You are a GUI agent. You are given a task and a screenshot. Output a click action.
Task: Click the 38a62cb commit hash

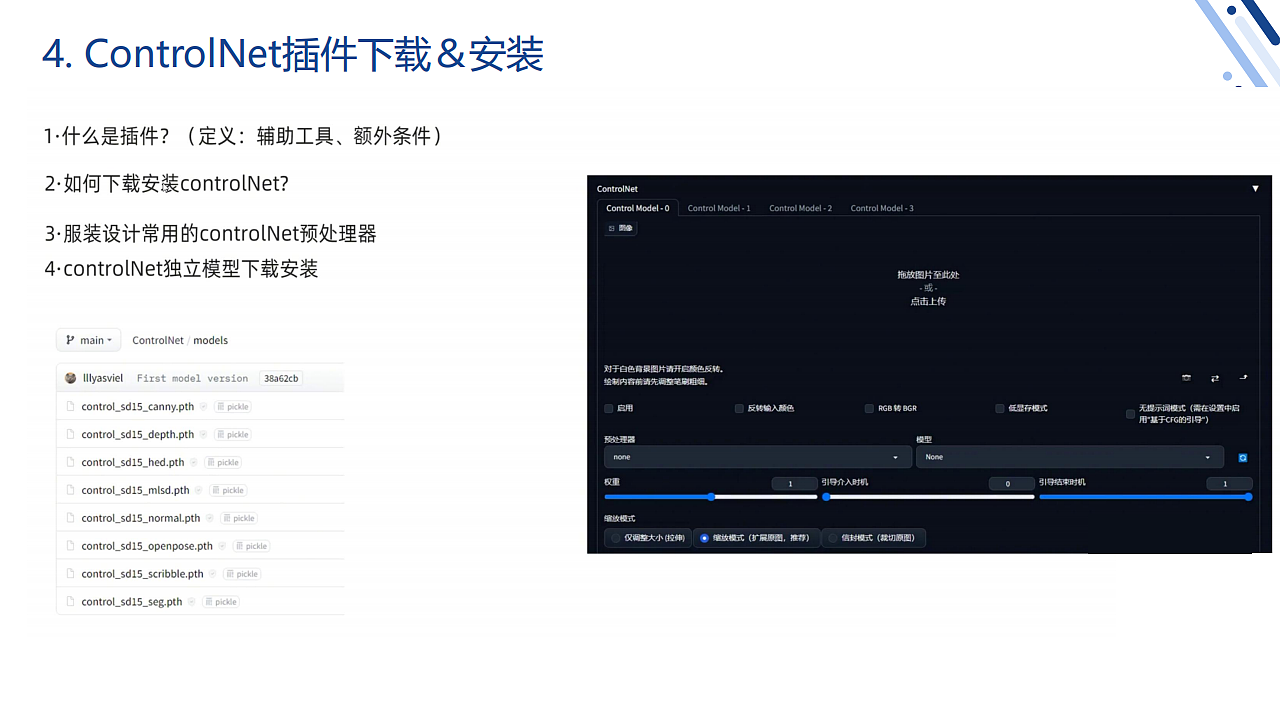(281, 378)
